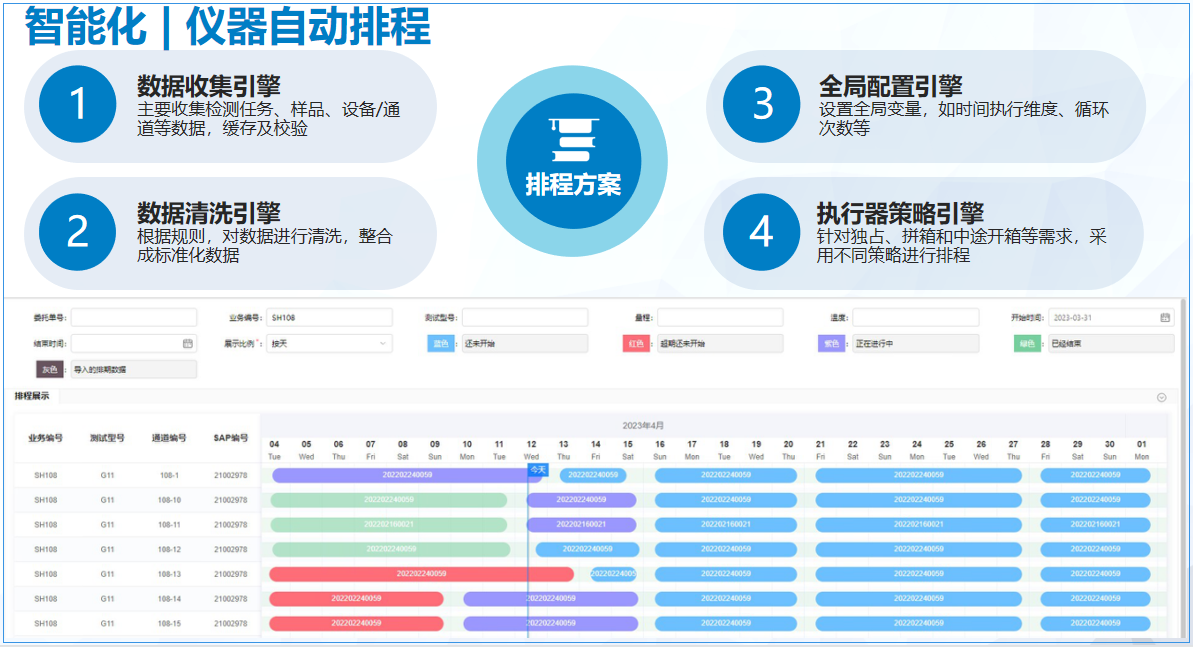The image size is (1193, 647).
Task: Click the number 3 global config circle
Action: tap(762, 103)
